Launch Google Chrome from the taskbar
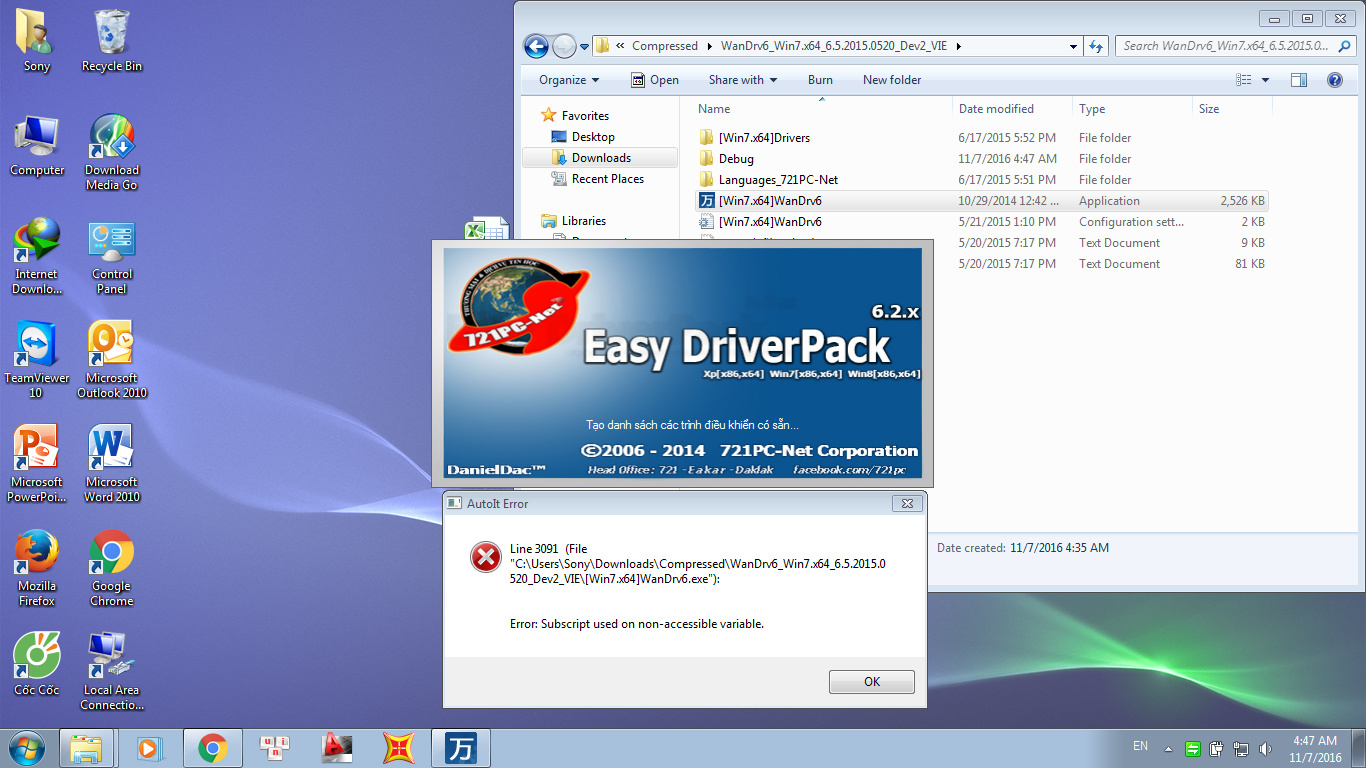Screen dimensions: 1366x768 coord(211,748)
